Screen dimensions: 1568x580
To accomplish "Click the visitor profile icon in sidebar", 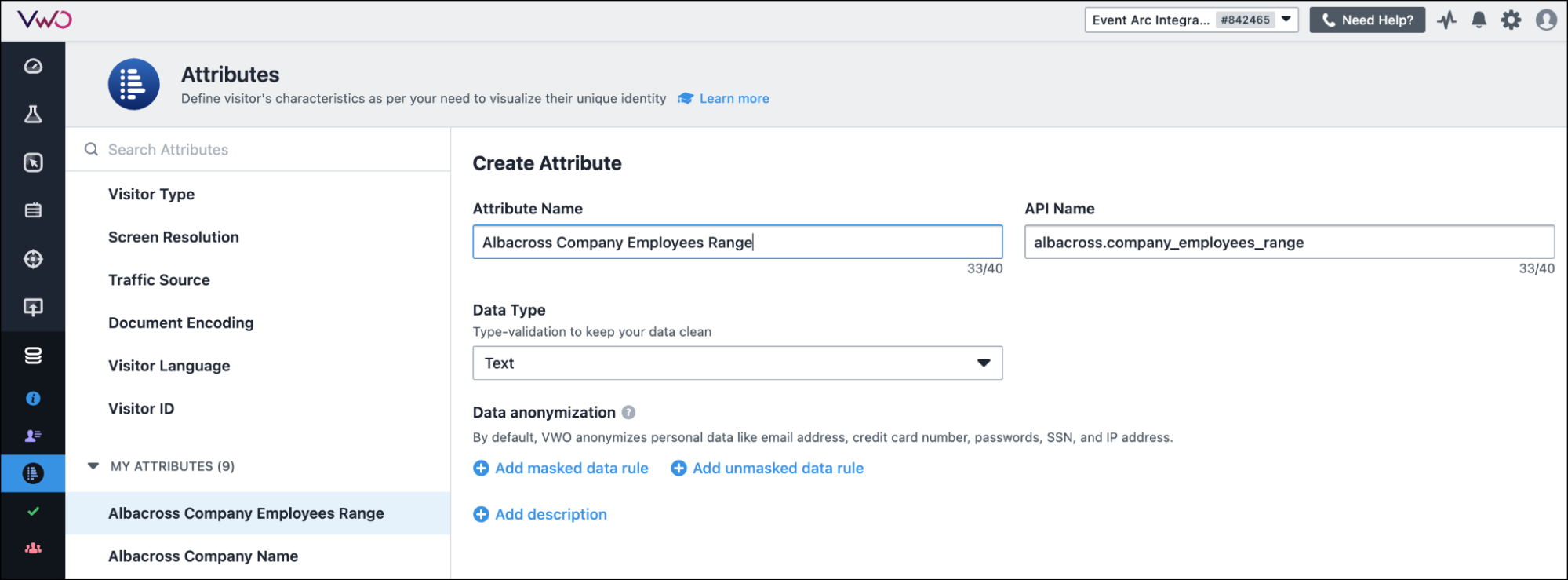I will coord(33,436).
